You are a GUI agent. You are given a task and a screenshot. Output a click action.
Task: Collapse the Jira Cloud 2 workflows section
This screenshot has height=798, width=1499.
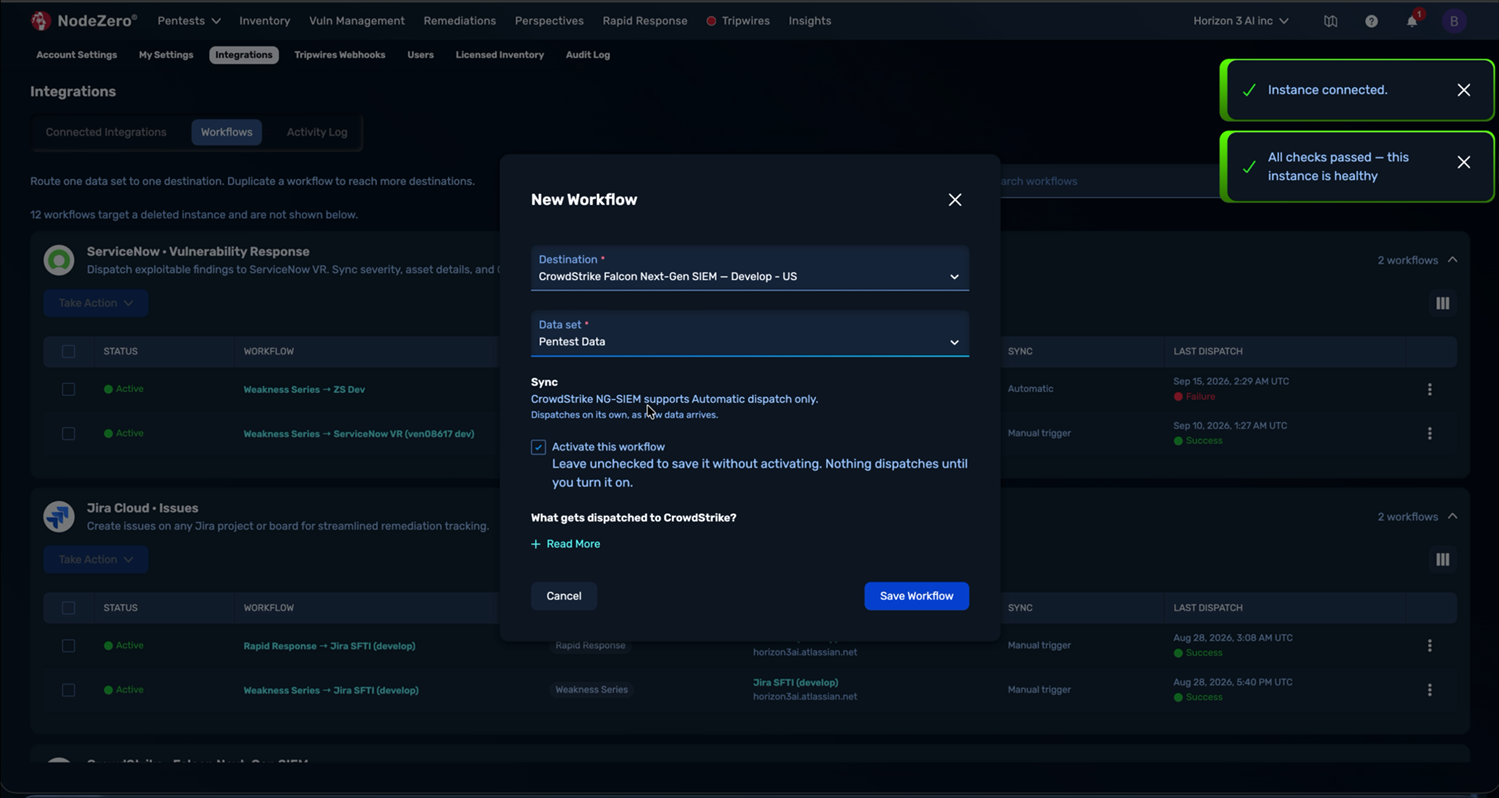tap(1417, 517)
